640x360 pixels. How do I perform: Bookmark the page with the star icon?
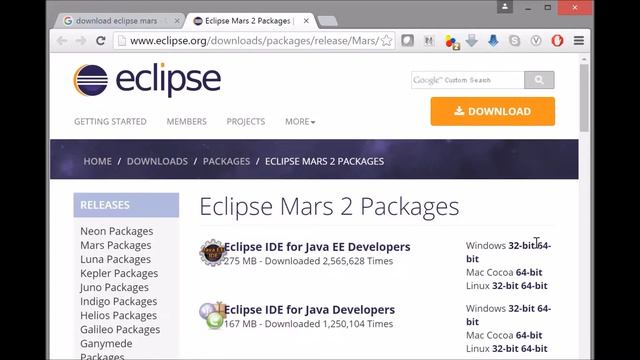click(386, 41)
